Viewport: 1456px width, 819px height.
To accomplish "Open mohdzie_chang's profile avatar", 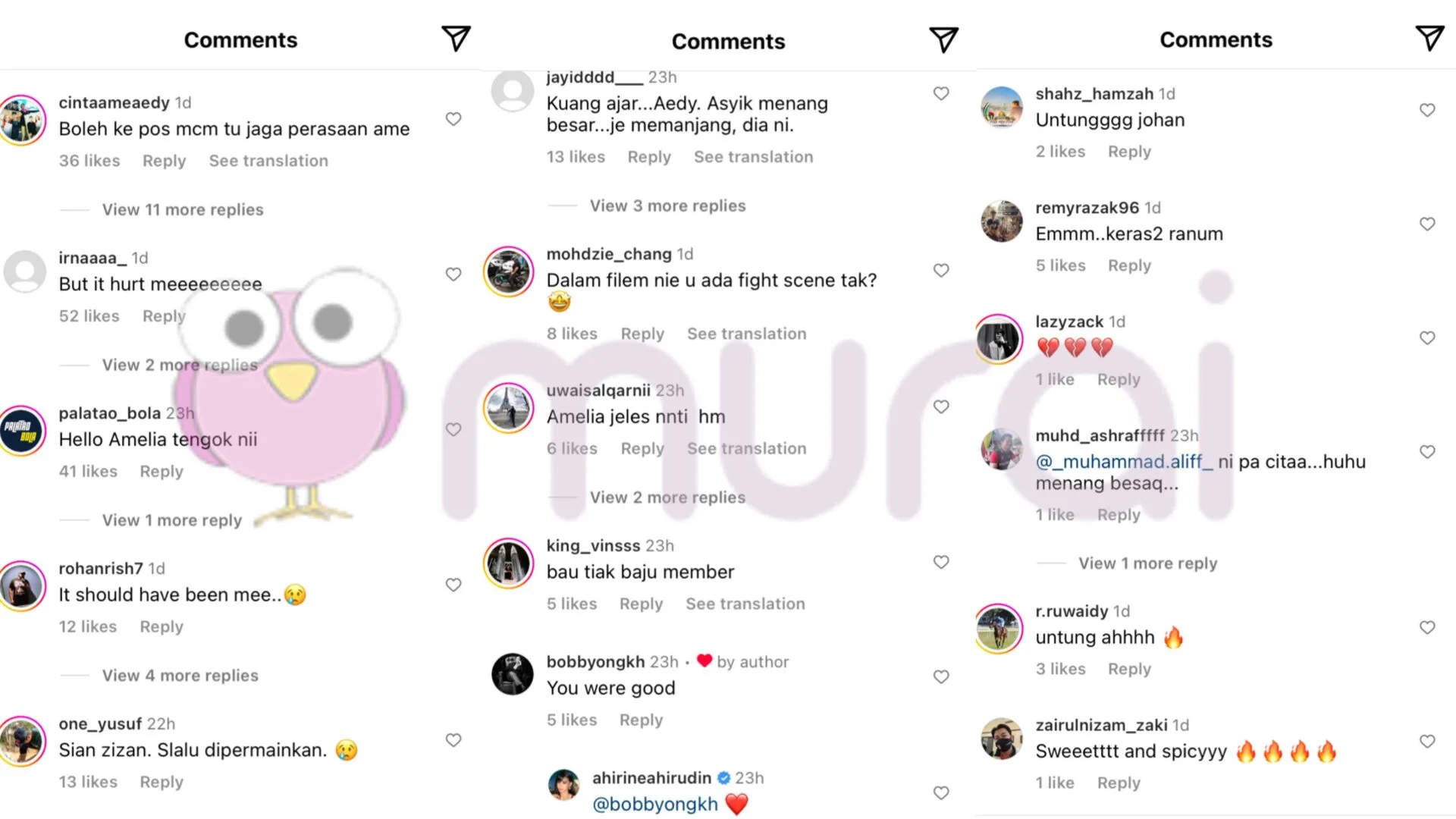I will tap(509, 271).
